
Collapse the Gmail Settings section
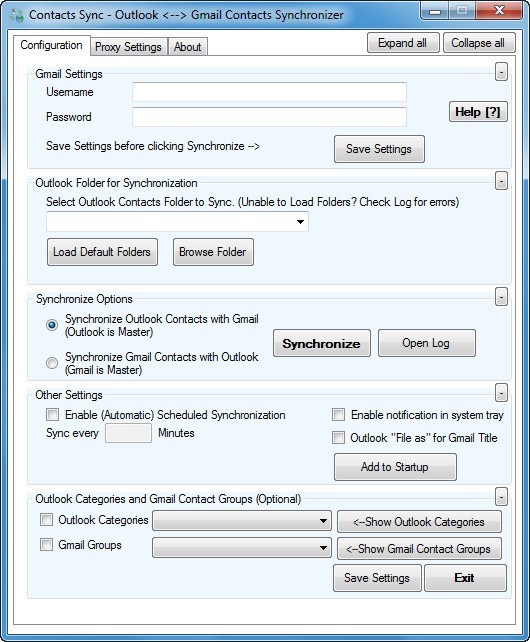pyautogui.click(x=501, y=72)
